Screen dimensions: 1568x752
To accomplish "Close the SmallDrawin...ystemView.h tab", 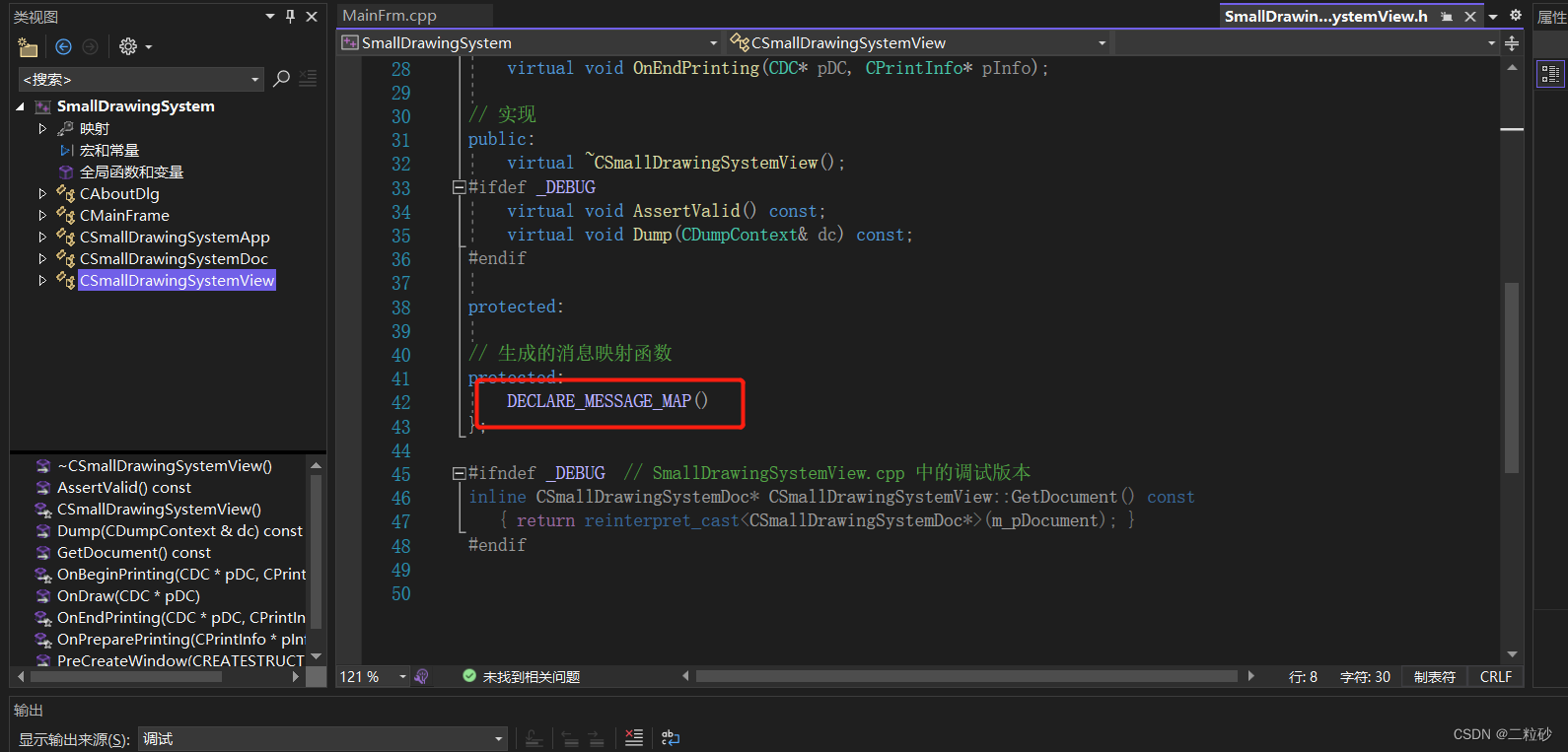I will click(1470, 17).
